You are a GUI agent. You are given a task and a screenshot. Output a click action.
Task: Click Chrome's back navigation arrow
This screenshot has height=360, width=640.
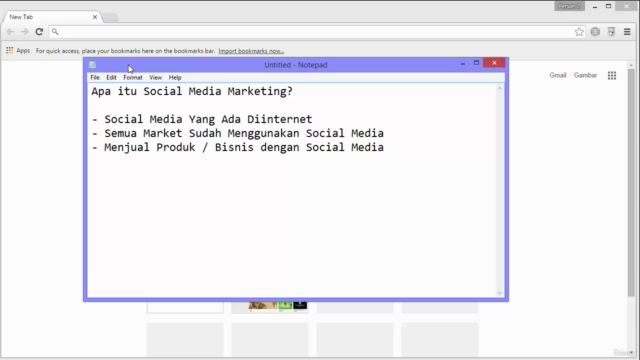tap(10, 32)
